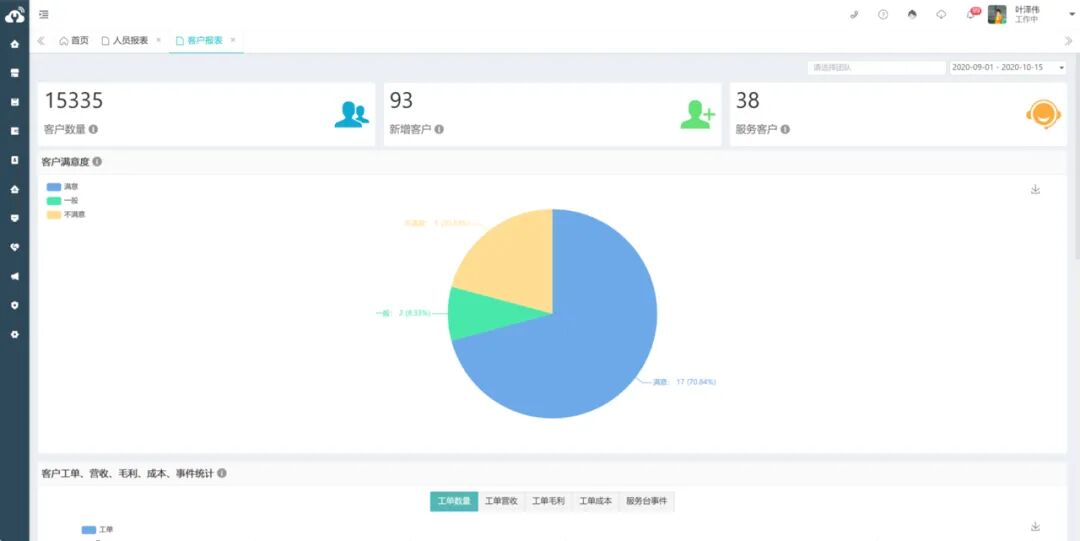The image size is (1080, 541).
Task: Click the green add-user icon in the 93 card
Action: coord(698,114)
